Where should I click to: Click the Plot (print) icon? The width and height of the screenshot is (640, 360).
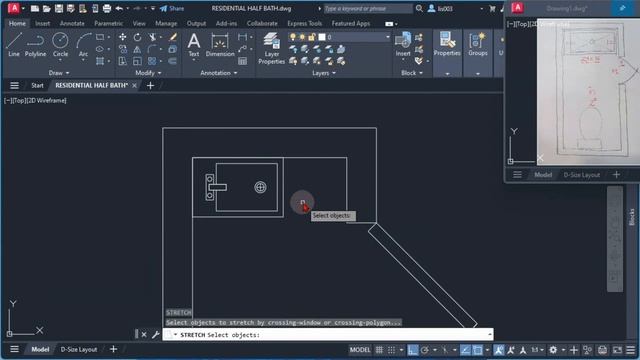tap(107, 8)
